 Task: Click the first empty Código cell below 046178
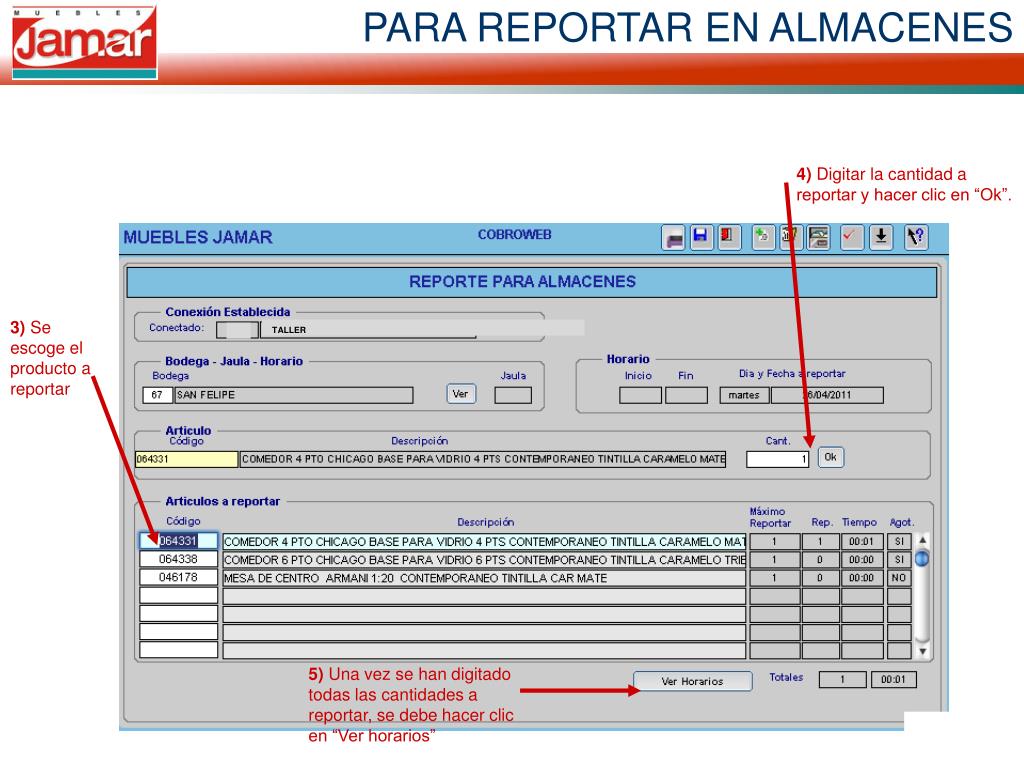[x=178, y=596]
